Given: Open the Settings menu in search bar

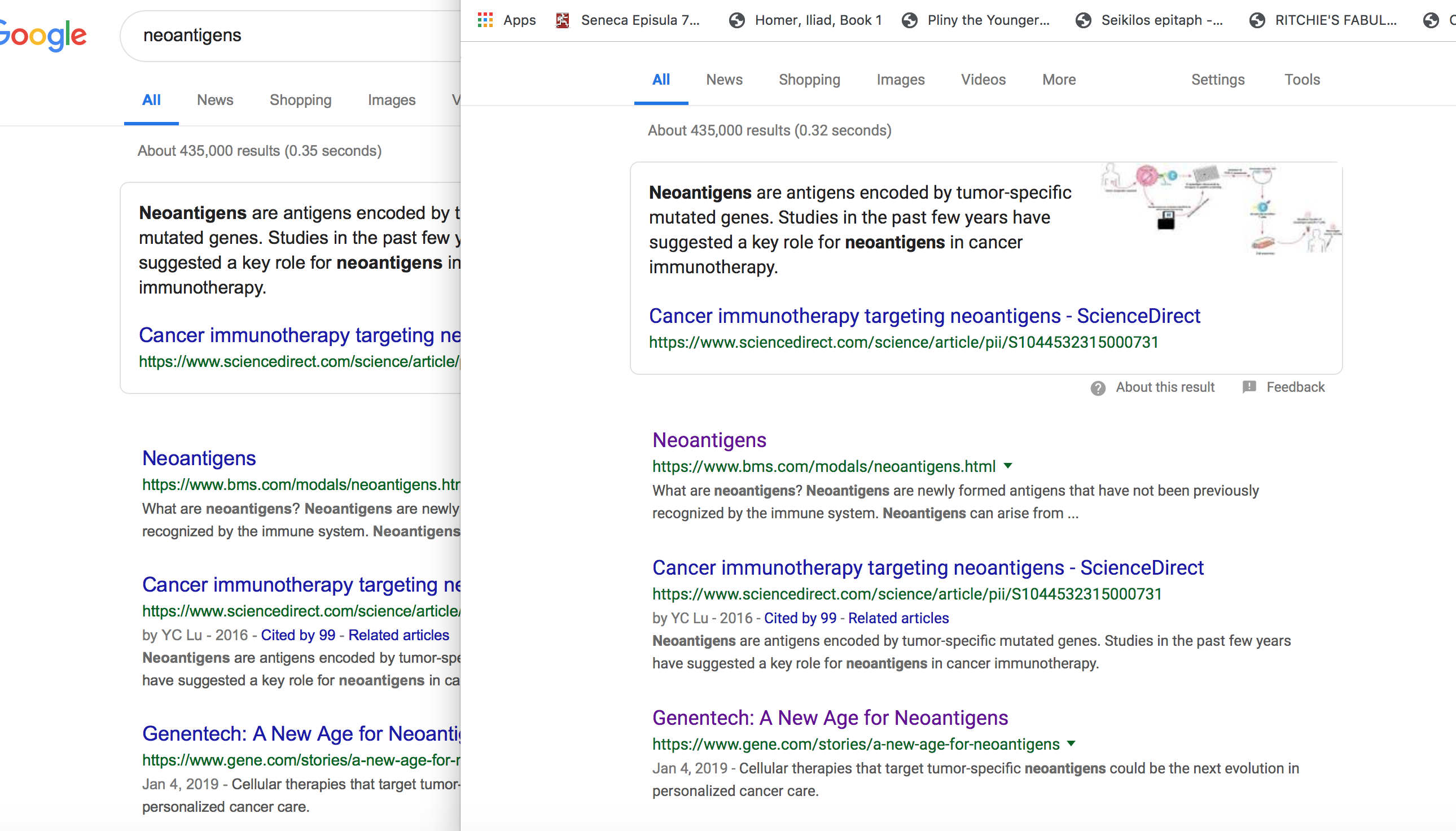Looking at the screenshot, I should (x=1217, y=80).
